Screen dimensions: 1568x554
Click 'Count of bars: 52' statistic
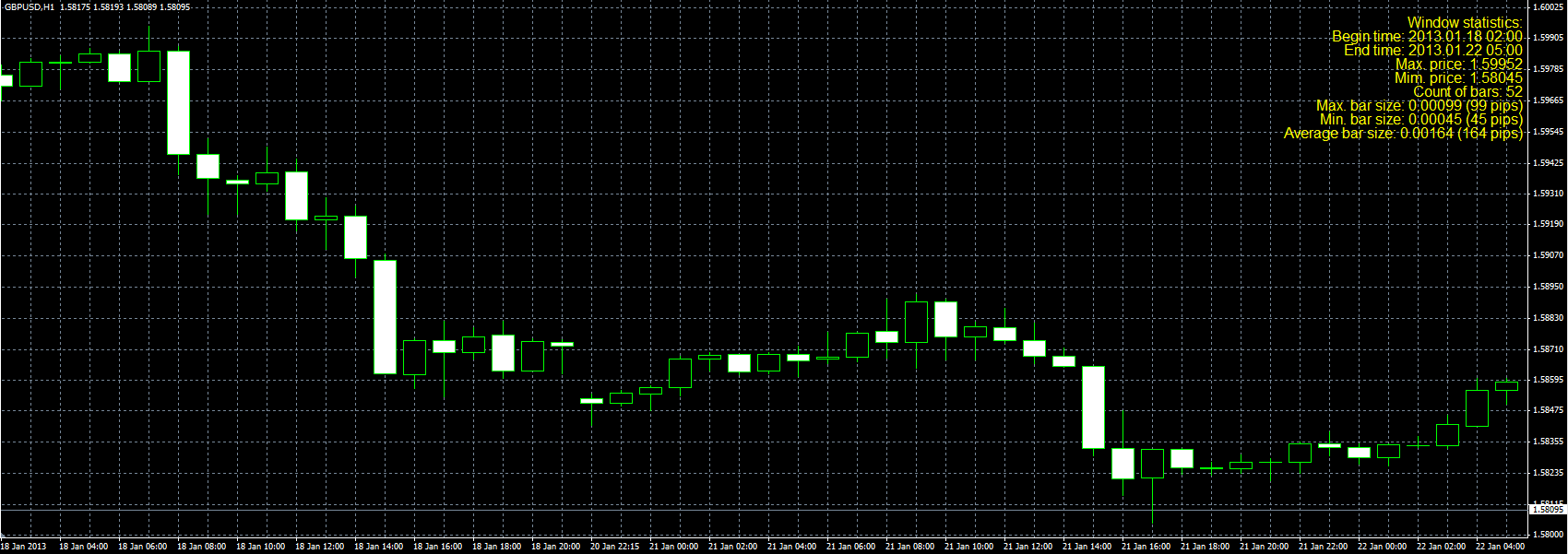tap(1467, 91)
